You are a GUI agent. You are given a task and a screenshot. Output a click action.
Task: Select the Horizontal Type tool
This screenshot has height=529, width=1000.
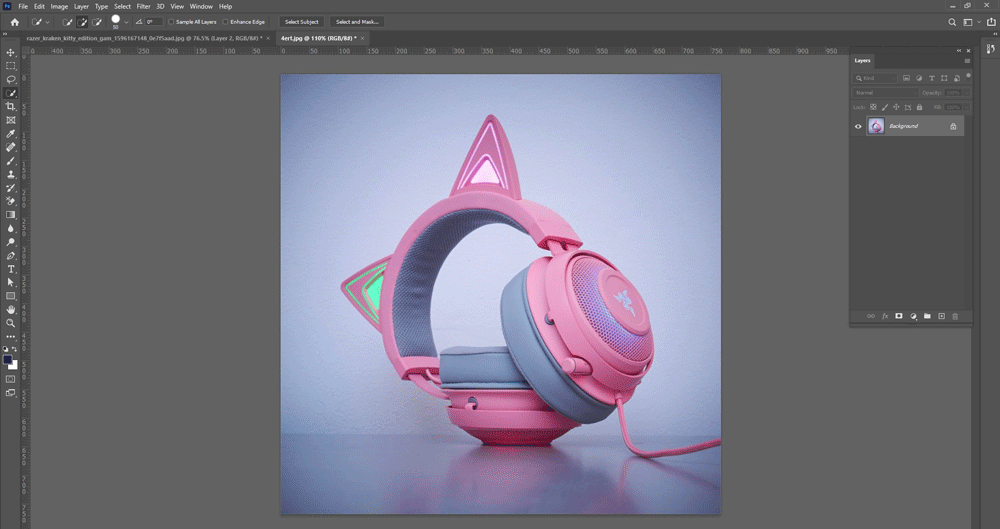coord(11,269)
